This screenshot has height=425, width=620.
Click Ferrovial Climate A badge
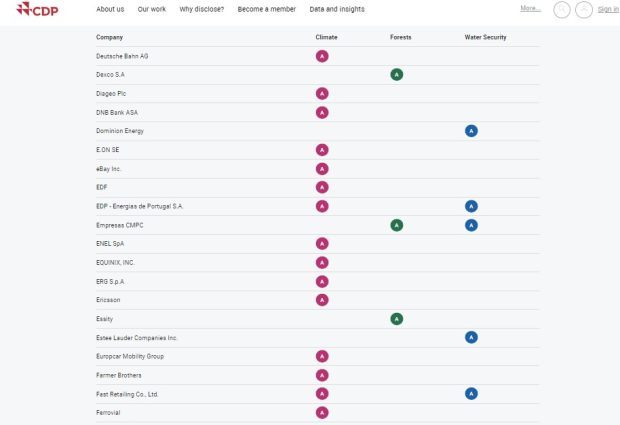322,413
